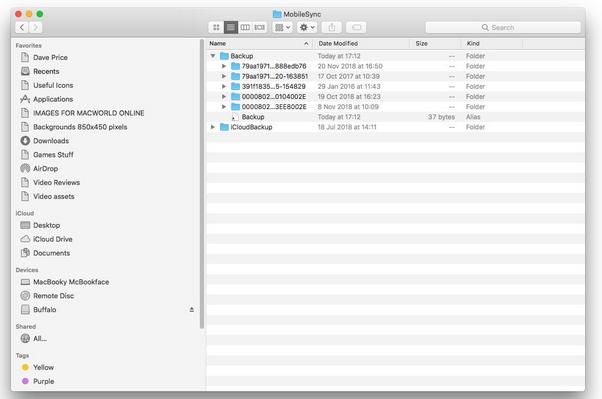Sort by Date Modified column header
The width and height of the screenshot is (602, 399).
point(362,43)
